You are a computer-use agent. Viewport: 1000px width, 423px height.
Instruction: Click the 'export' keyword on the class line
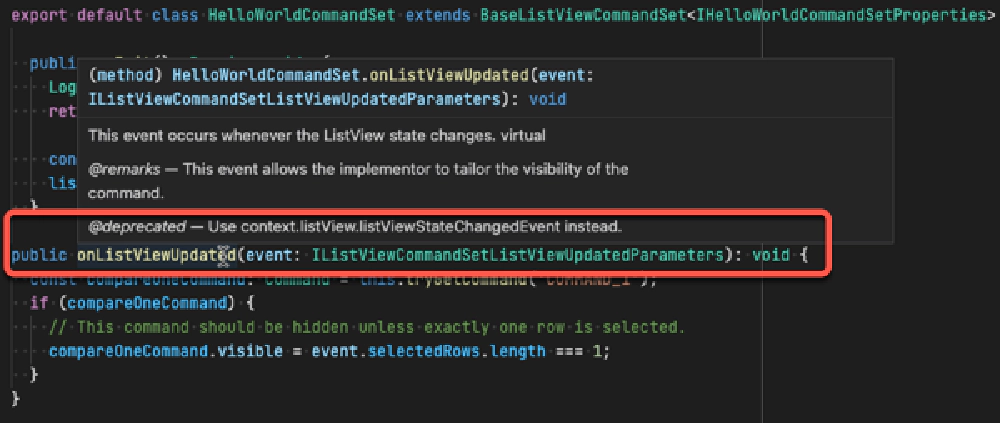pos(40,15)
